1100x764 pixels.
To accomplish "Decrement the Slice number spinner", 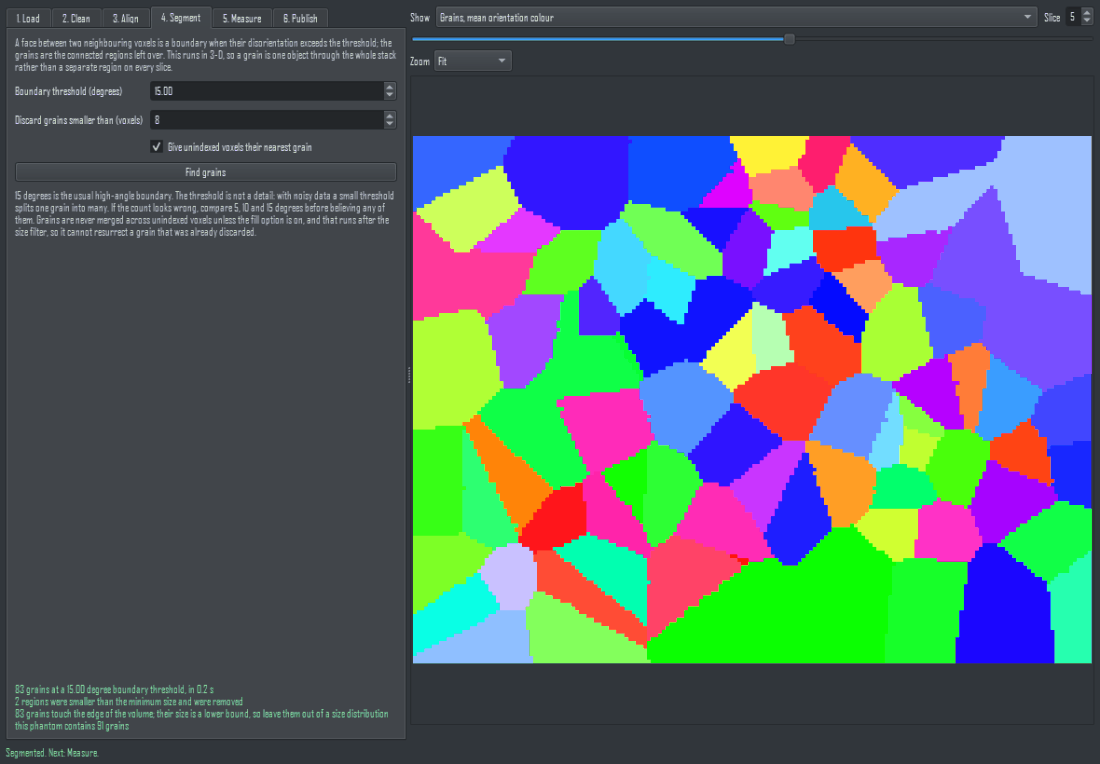I will tap(1087, 22).
